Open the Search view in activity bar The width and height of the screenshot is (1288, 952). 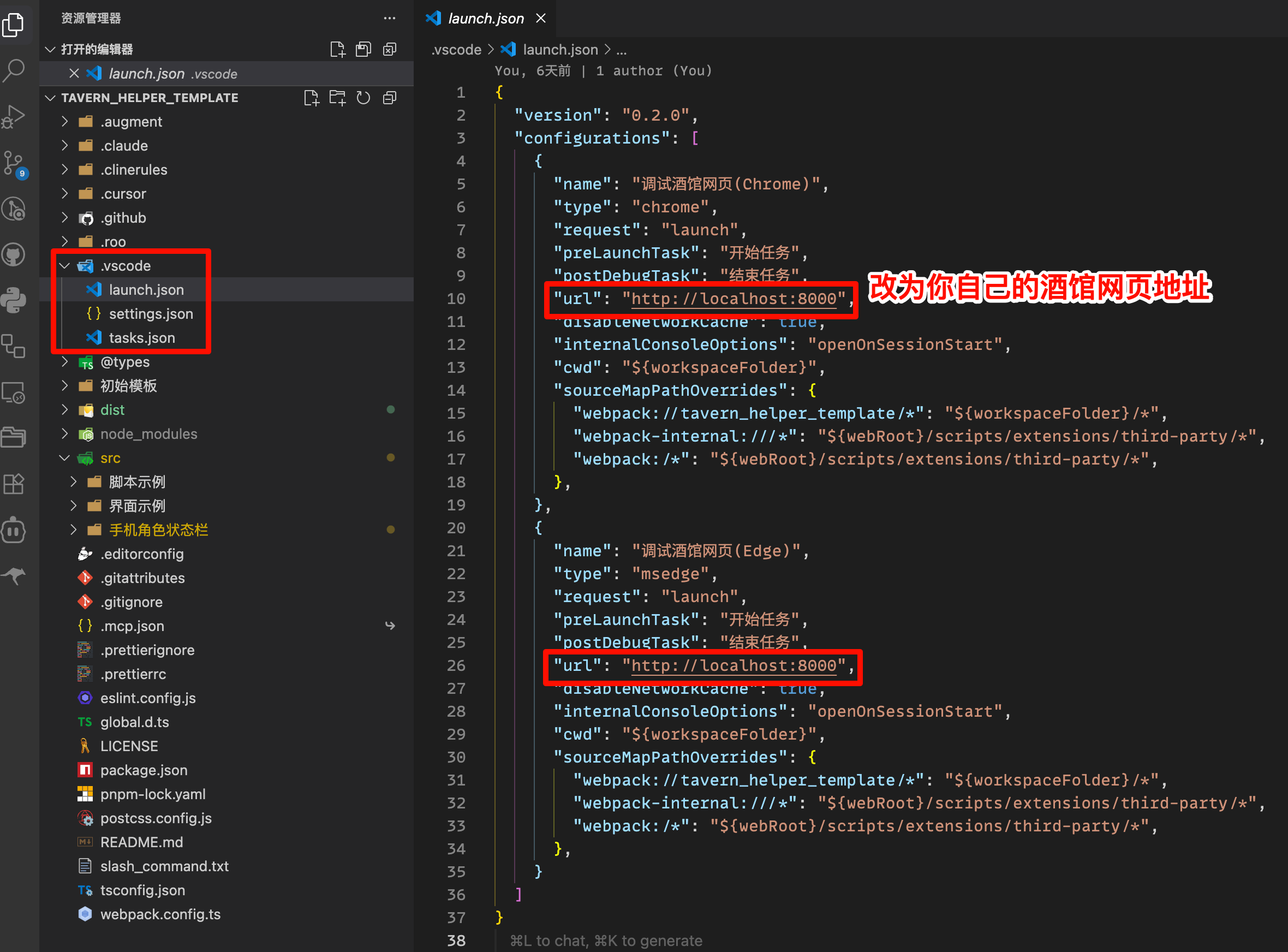pyautogui.click(x=14, y=70)
